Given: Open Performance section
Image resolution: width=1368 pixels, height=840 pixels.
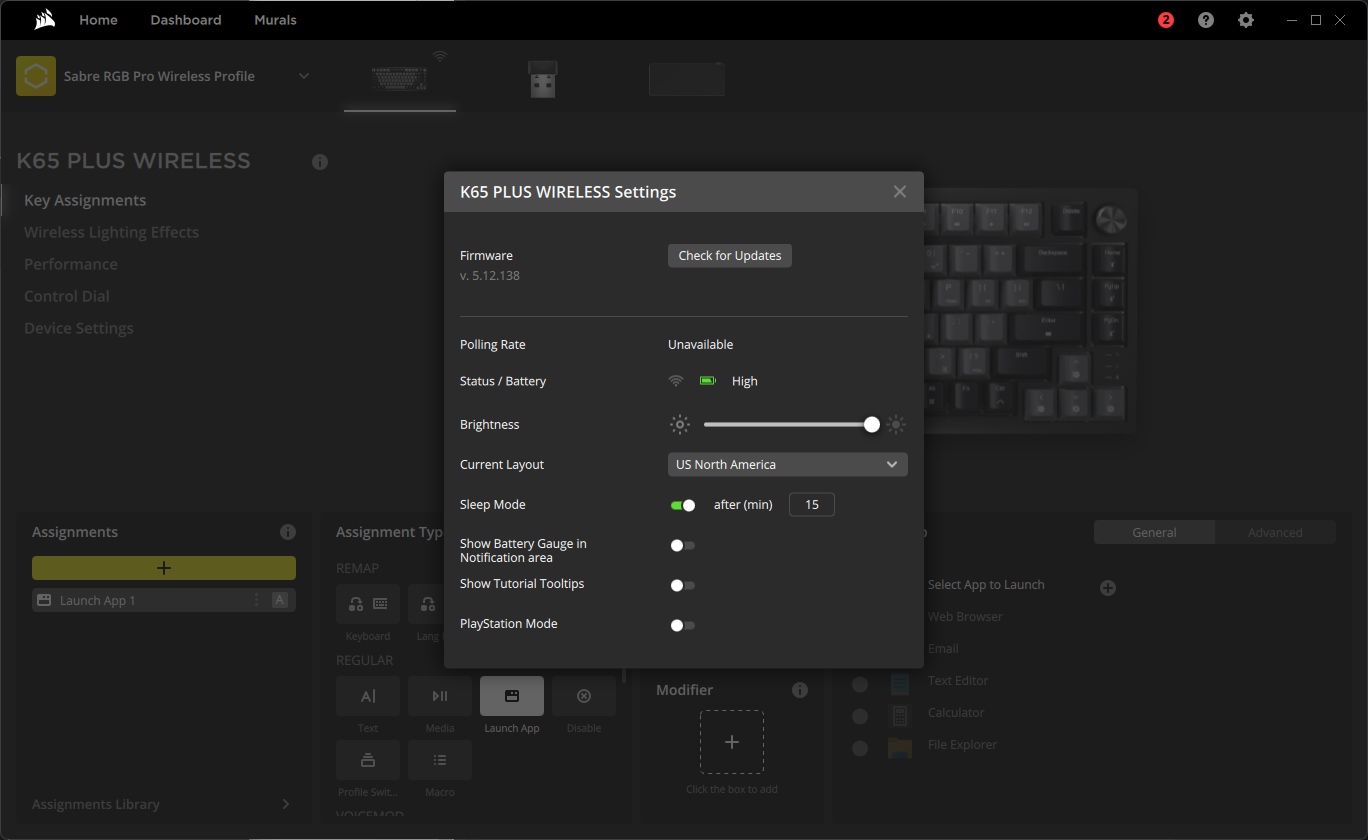Looking at the screenshot, I should coord(71,265).
